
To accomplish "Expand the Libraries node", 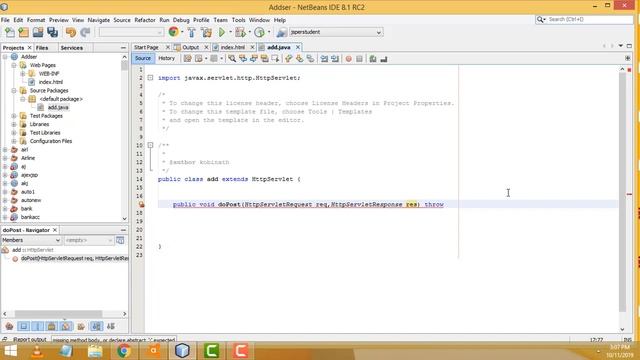I will click(14, 124).
